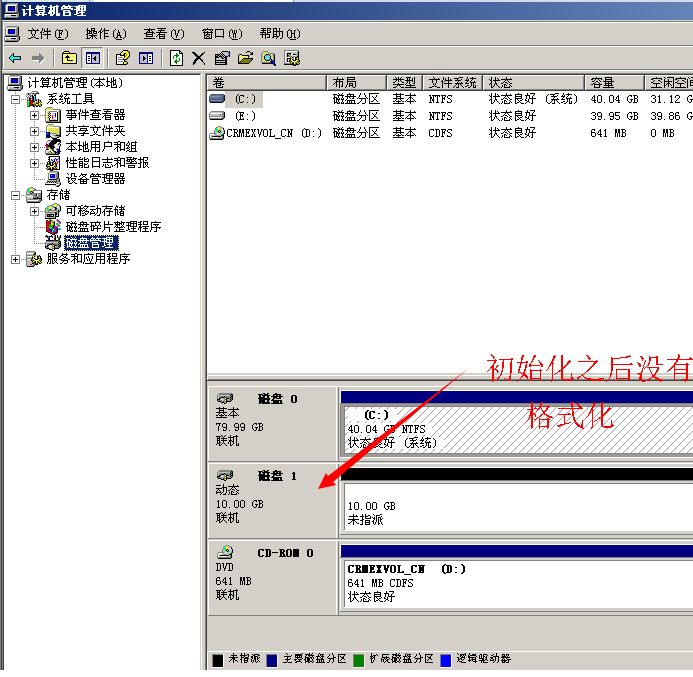Click the C: drive volume icon

pos(217,99)
